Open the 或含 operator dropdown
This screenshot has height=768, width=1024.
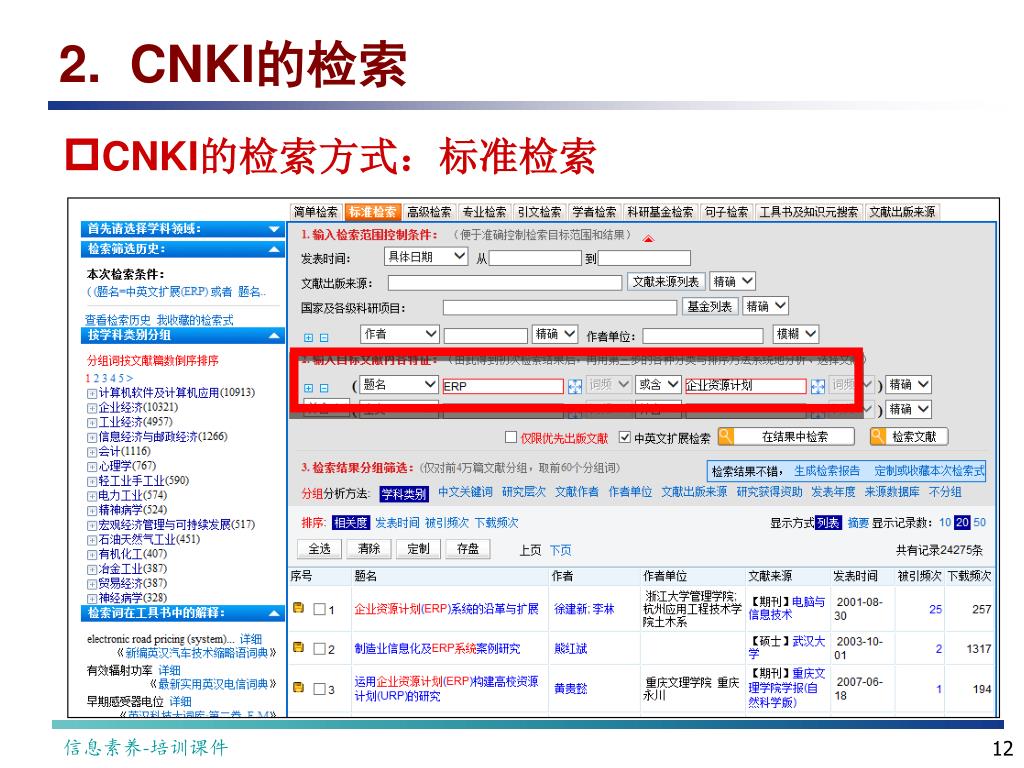point(658,385)
